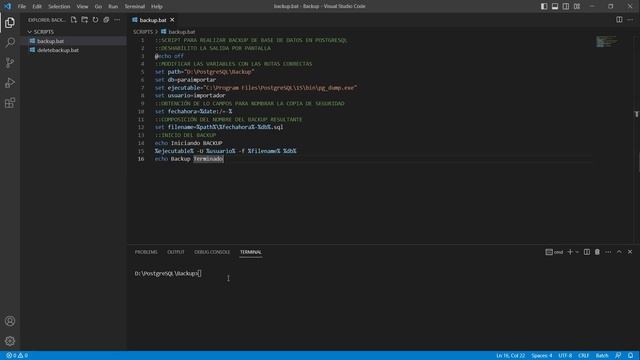
Task: Activate the backup.bat editor tab
Action: coord(153,20)
